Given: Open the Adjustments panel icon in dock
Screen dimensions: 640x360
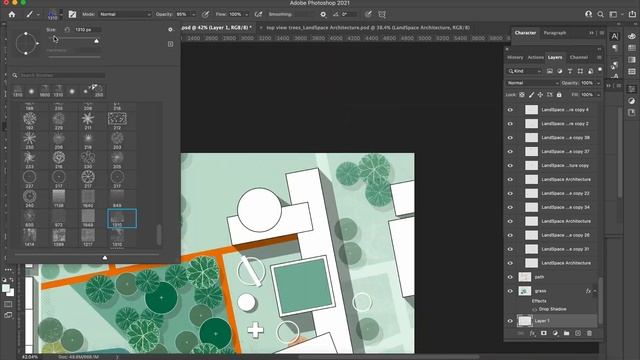Looking at the screenshot, I should point(632,101).
